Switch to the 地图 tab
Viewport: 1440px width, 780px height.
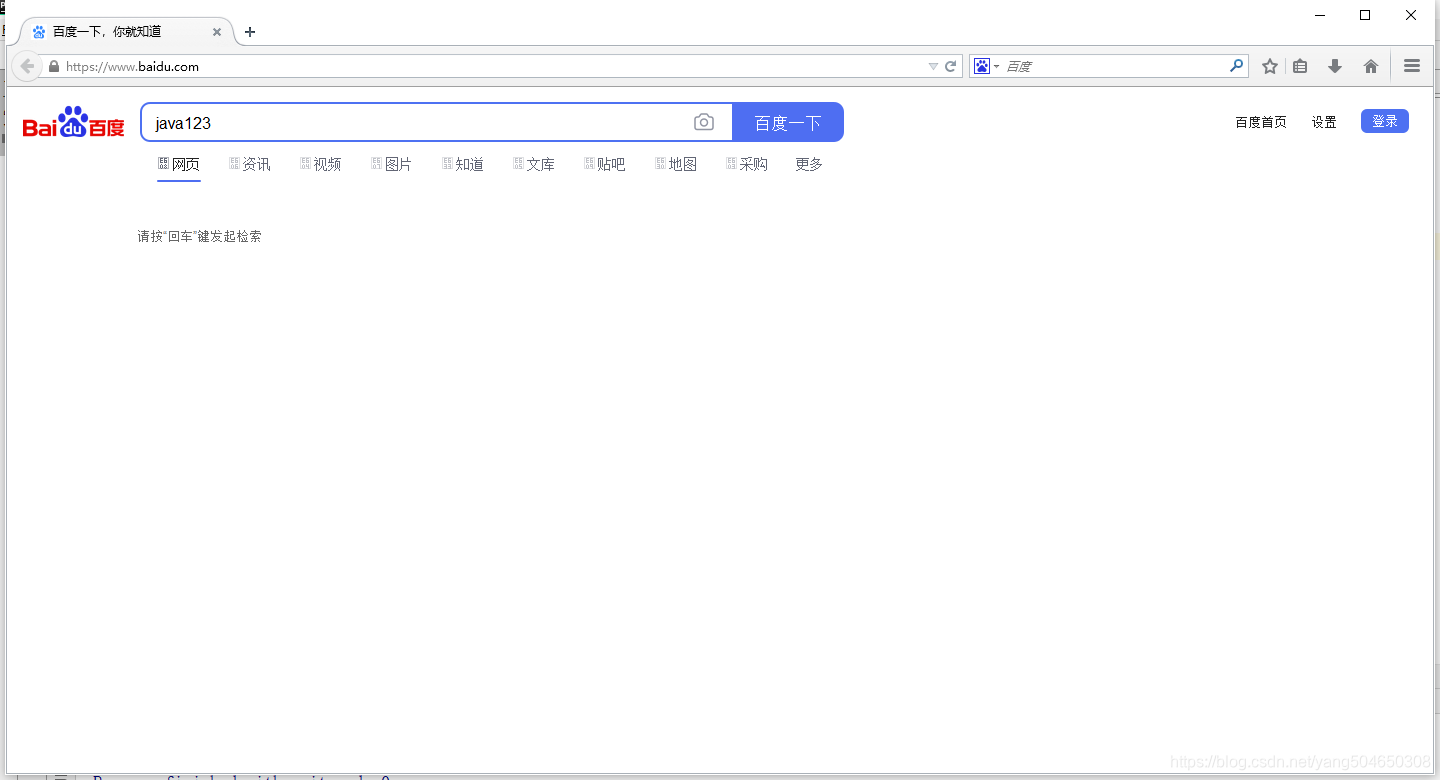pos(676,164)
